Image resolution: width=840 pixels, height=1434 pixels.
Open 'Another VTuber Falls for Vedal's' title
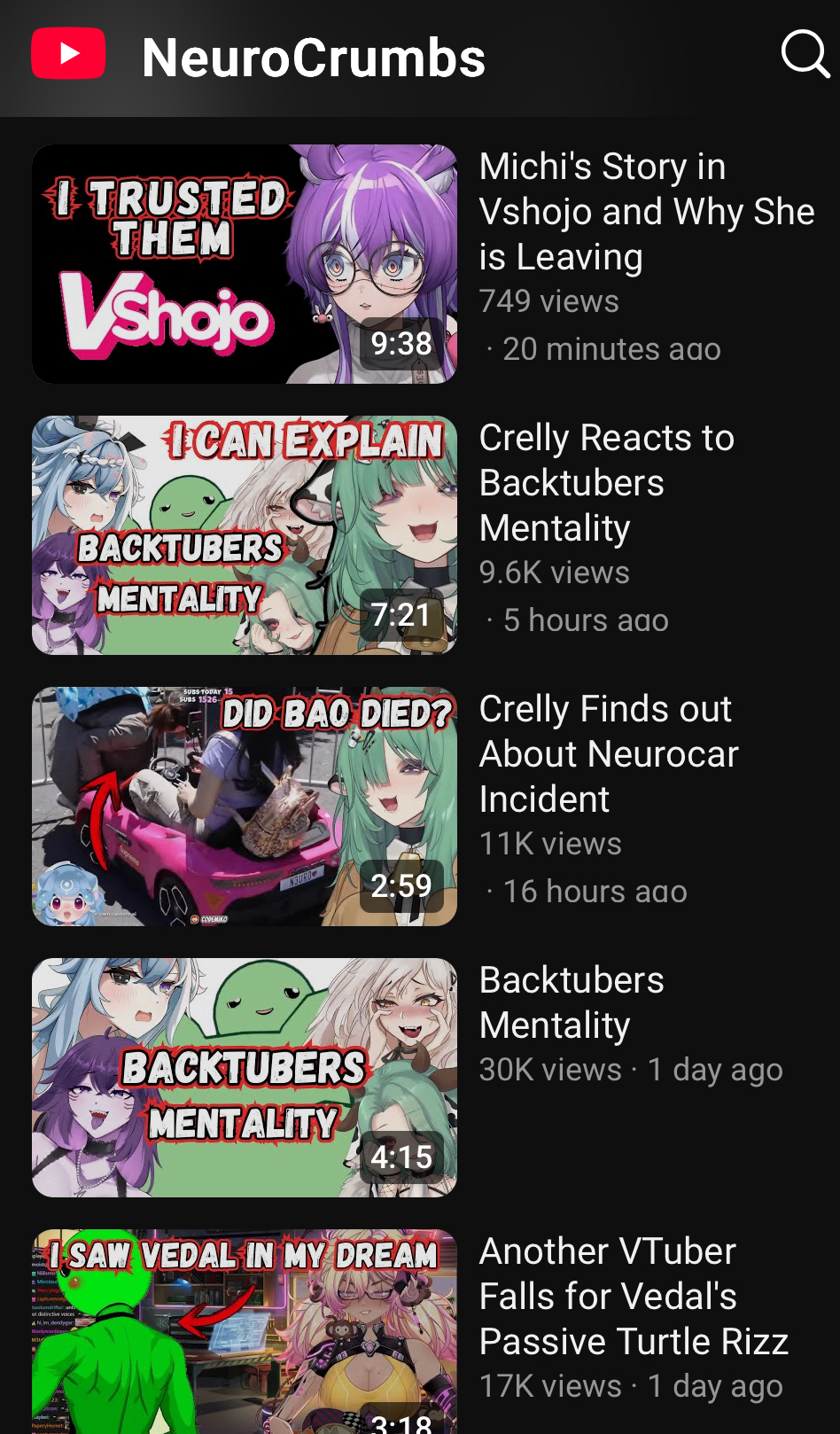[x=634, y=1297]
